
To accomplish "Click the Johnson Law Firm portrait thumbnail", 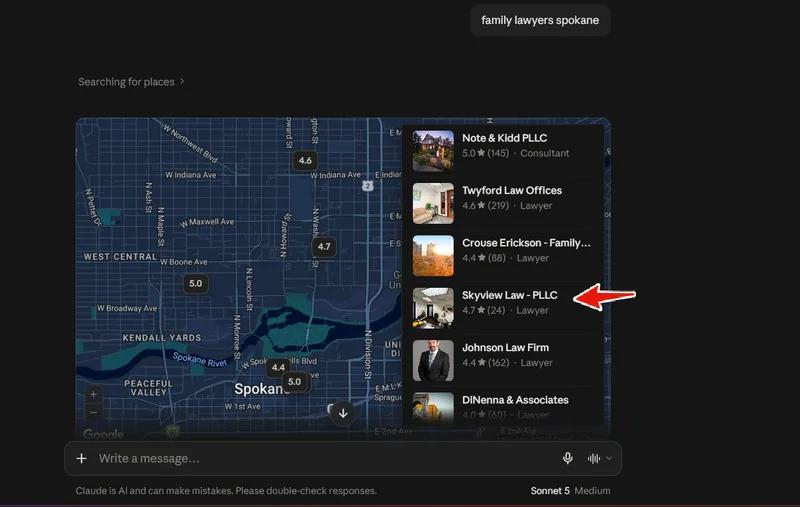I will coord(433,361).
